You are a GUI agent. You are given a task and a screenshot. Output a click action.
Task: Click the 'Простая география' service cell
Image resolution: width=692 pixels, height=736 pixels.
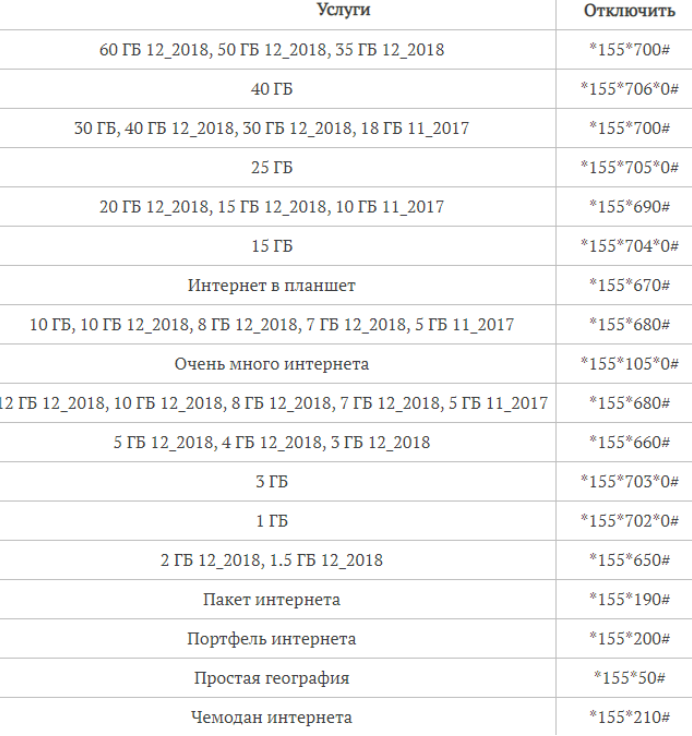(271, 678)
